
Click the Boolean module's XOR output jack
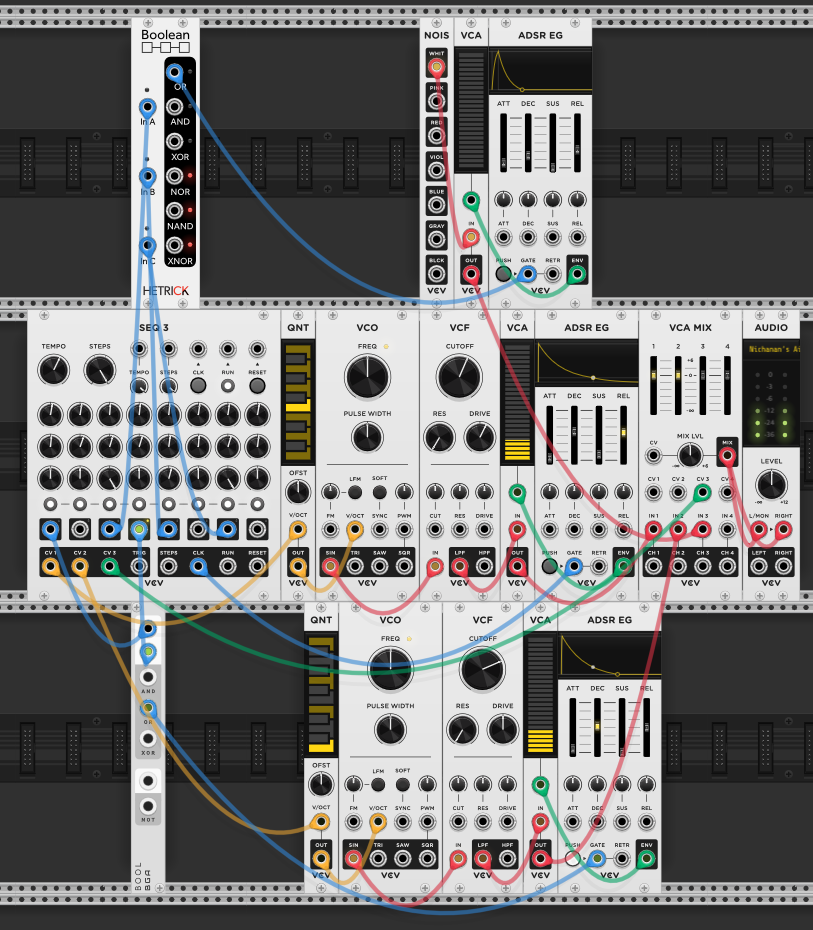174,141
